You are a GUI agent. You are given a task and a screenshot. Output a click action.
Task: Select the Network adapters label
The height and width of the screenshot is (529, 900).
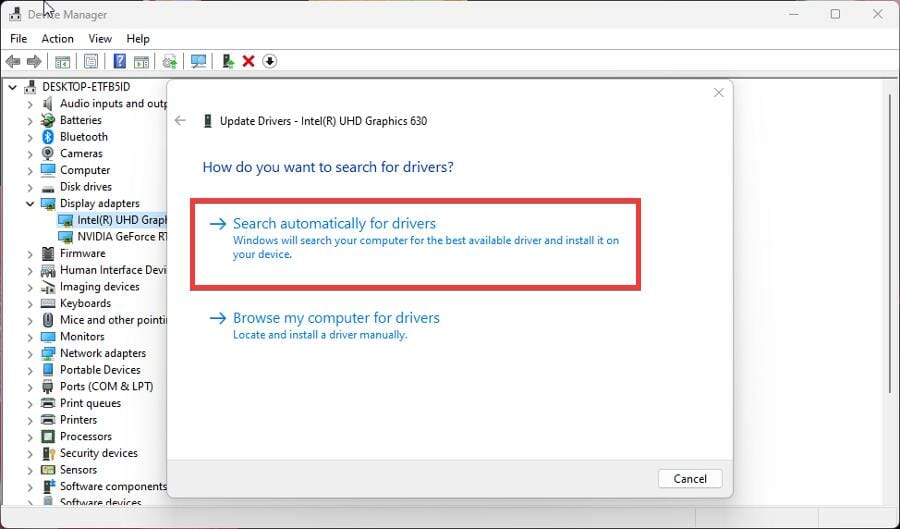103,353
